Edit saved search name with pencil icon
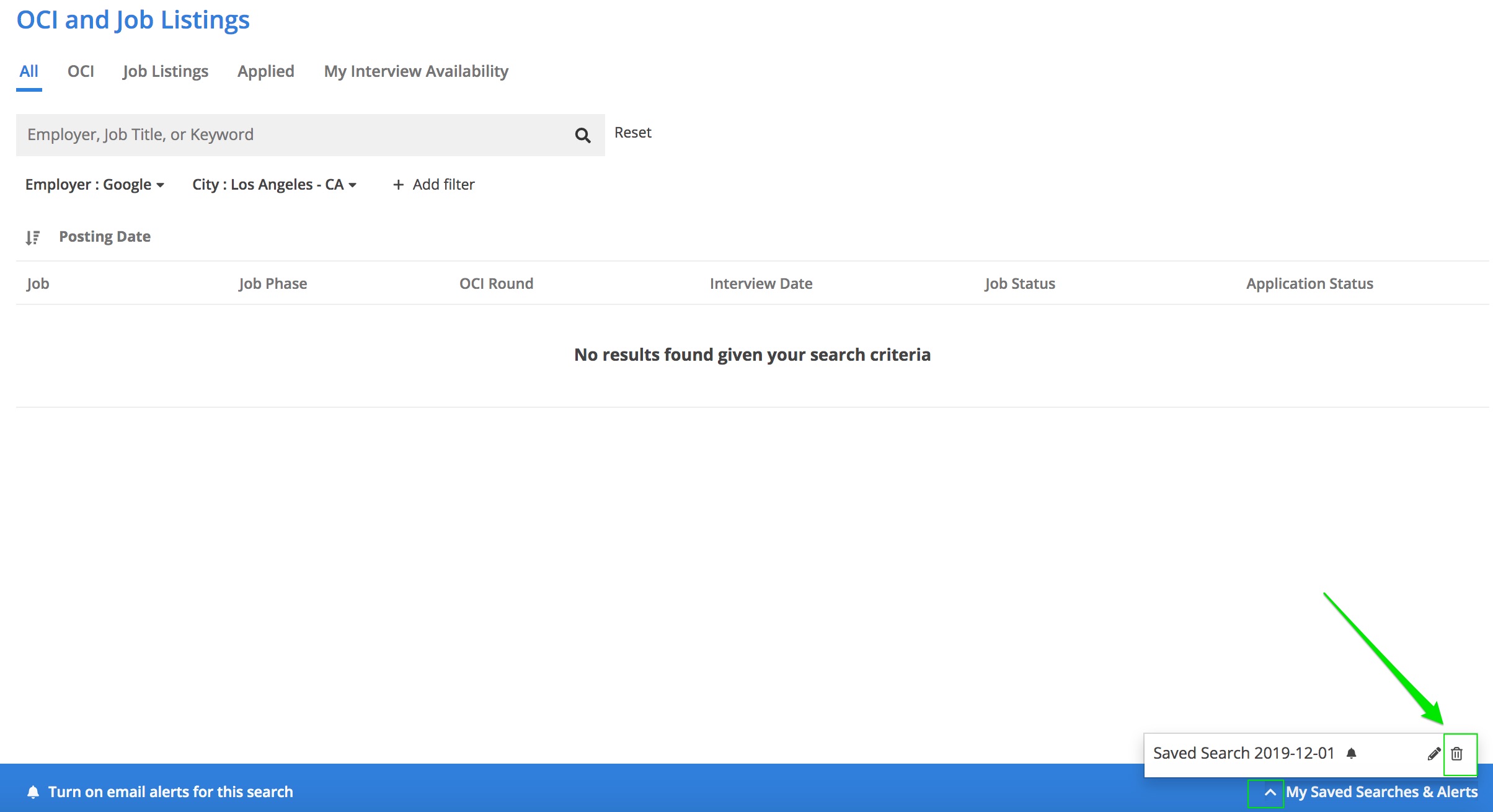The image size is (1493, 812). pyautogui.click(x=1433, y=754)
